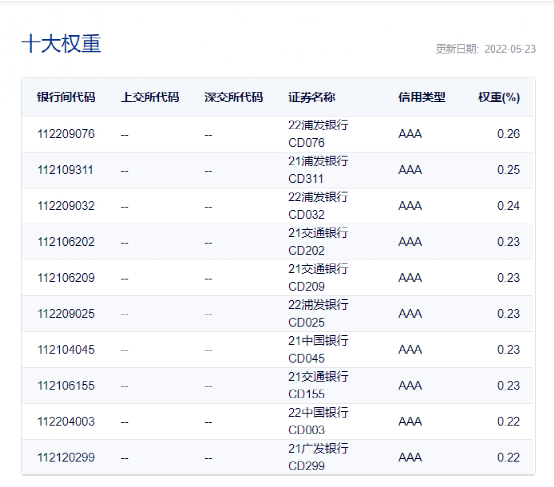Select code 112120299

(66, 458)
